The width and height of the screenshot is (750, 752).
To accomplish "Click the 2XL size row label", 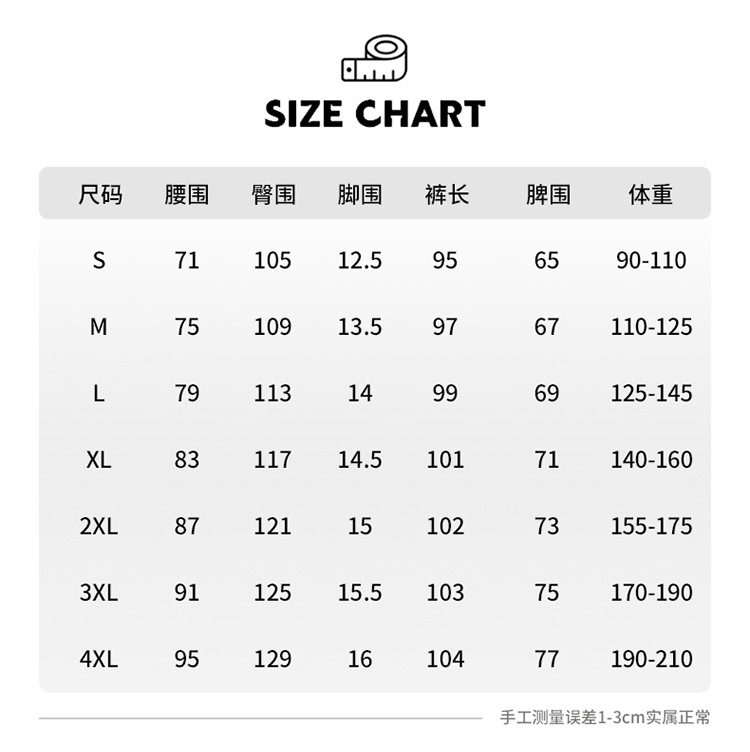I will click(99, 526).
